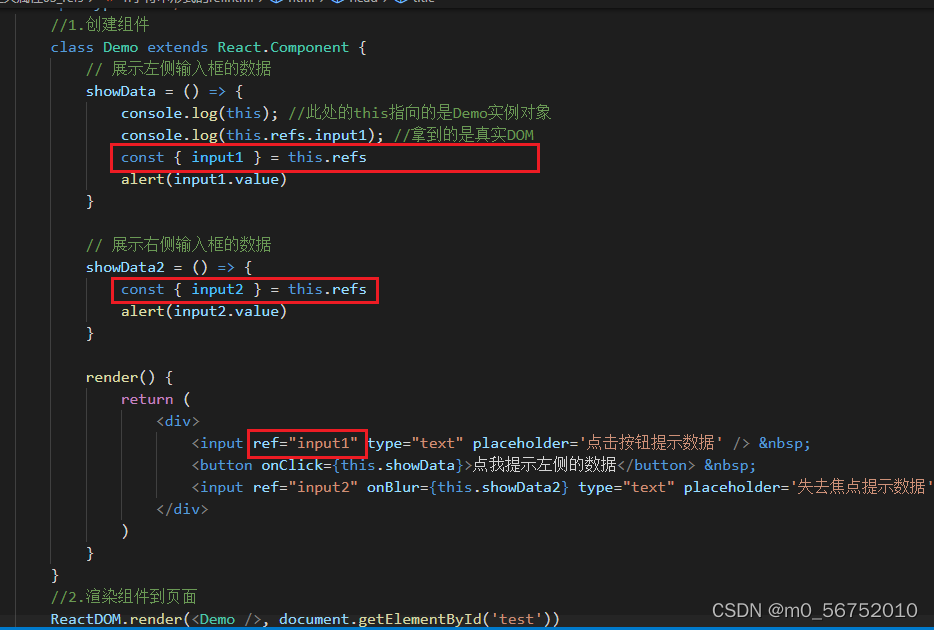Click the placeholder '点击按钮提示数据' string
934x630 pixels.
click(651, 444)
